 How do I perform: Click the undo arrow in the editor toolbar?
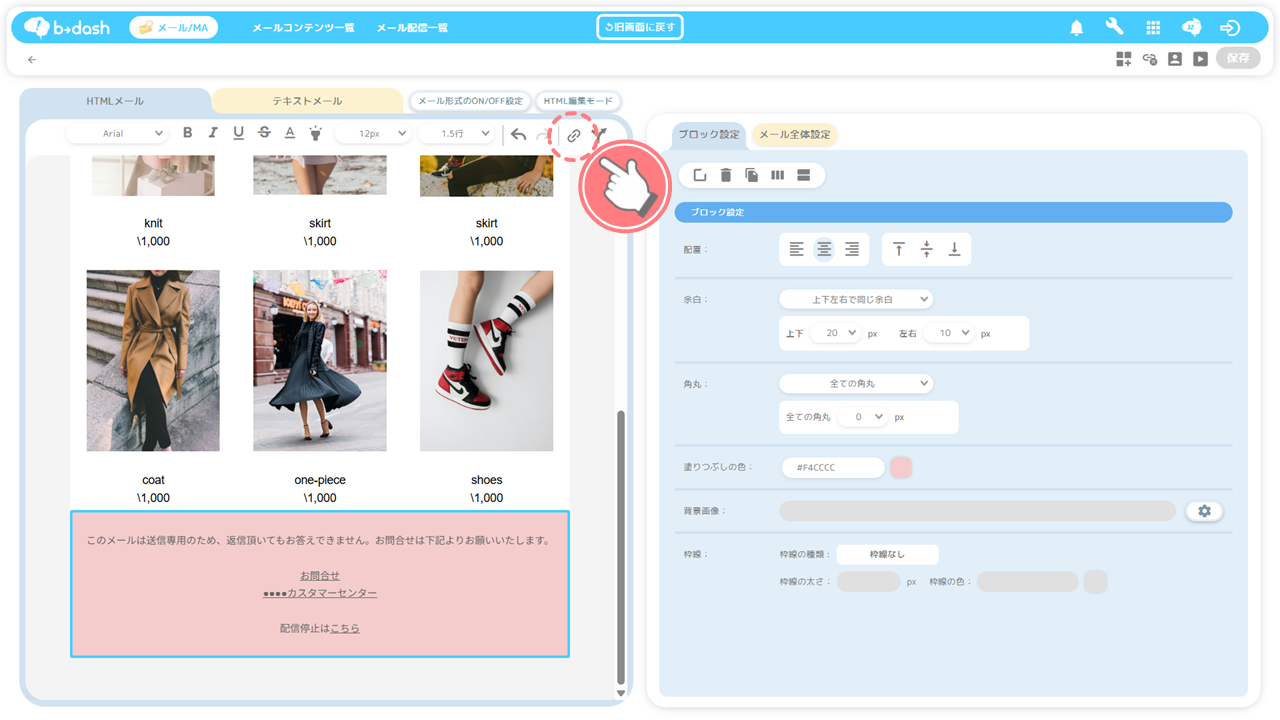tap(518, 134)
